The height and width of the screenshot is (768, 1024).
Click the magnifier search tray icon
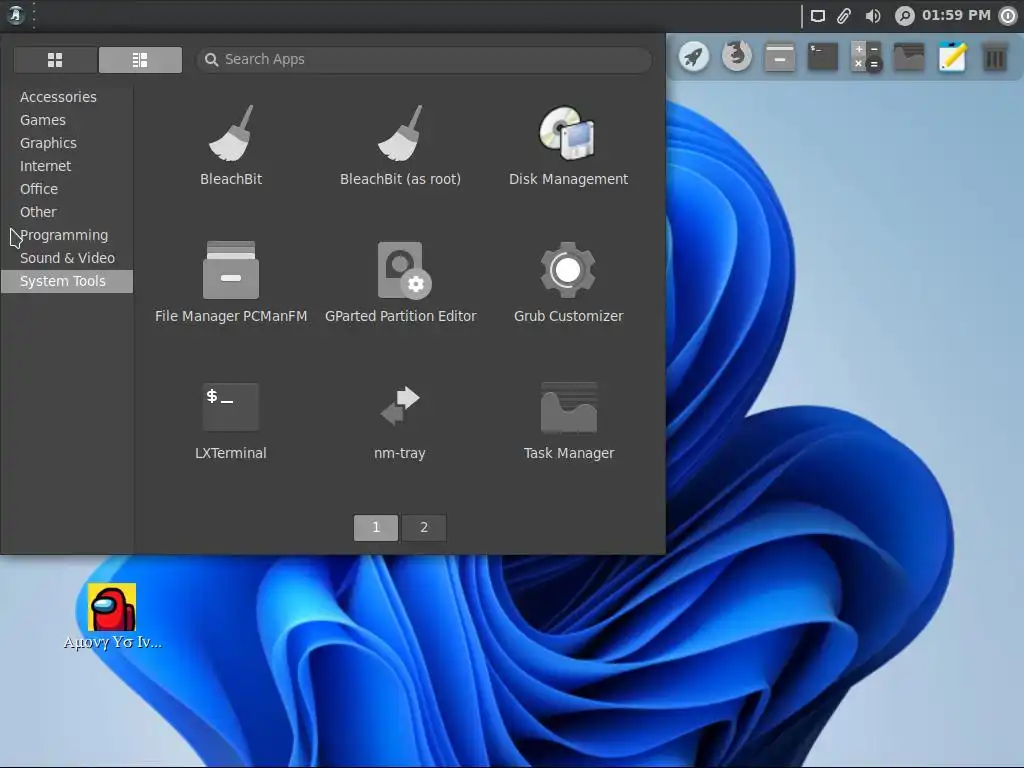pos(904,16)
